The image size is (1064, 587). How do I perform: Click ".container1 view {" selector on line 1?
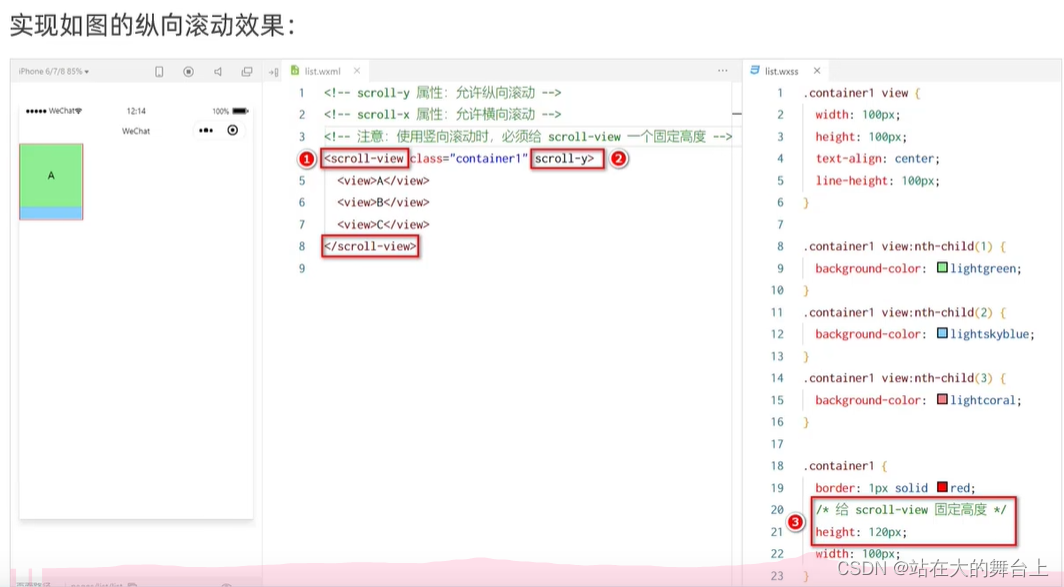click(862, 93)
